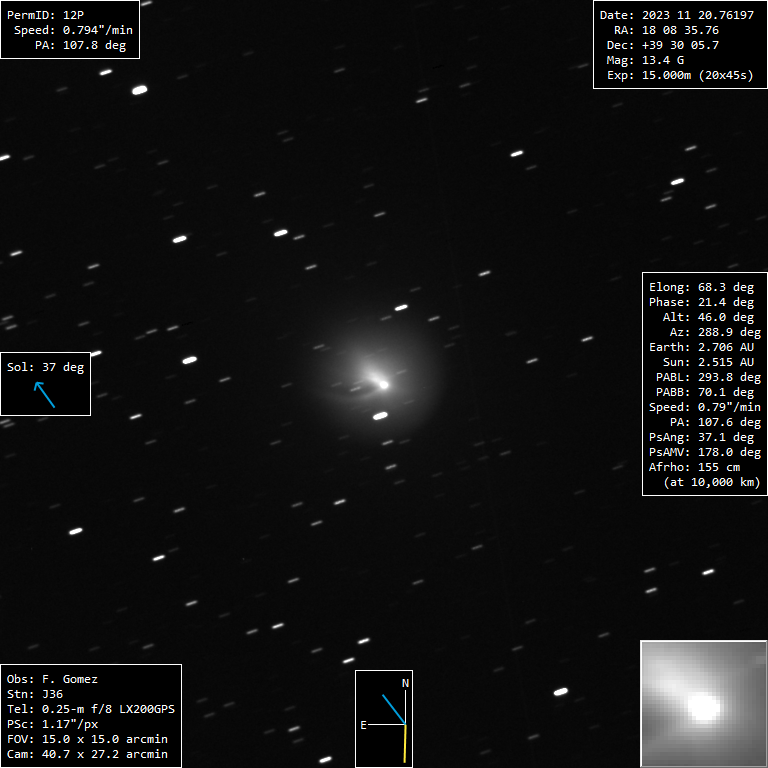The width and height of the screenshot is (768, 768).
Task: Click the 'Obs: F. Gomez' line
Action: point(52,679)
